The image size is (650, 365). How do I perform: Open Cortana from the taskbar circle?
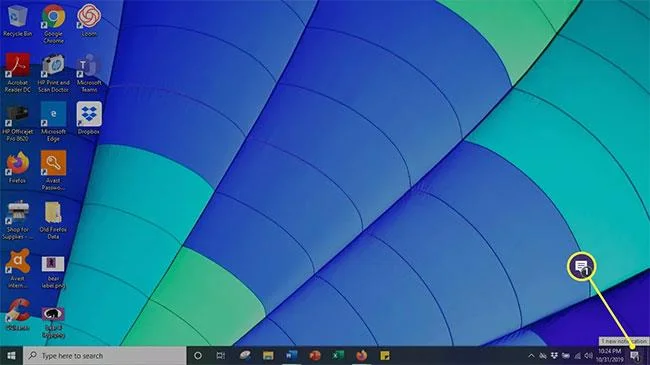point(198,355)
